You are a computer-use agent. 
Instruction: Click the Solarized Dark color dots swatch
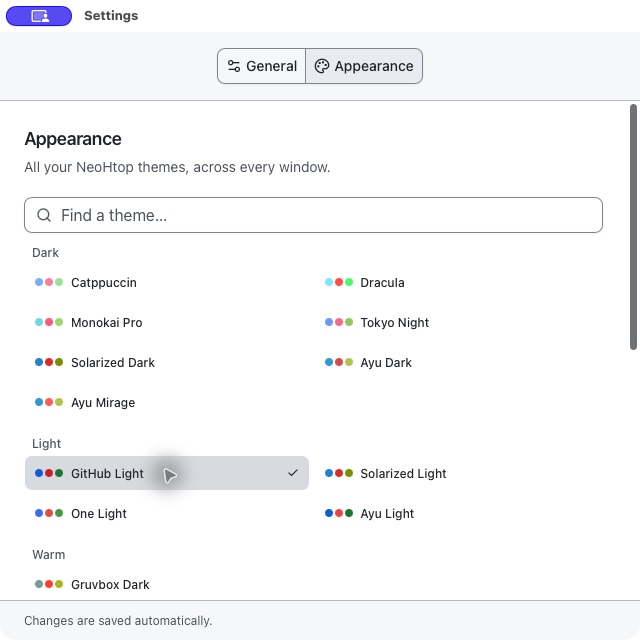point(49,362)
